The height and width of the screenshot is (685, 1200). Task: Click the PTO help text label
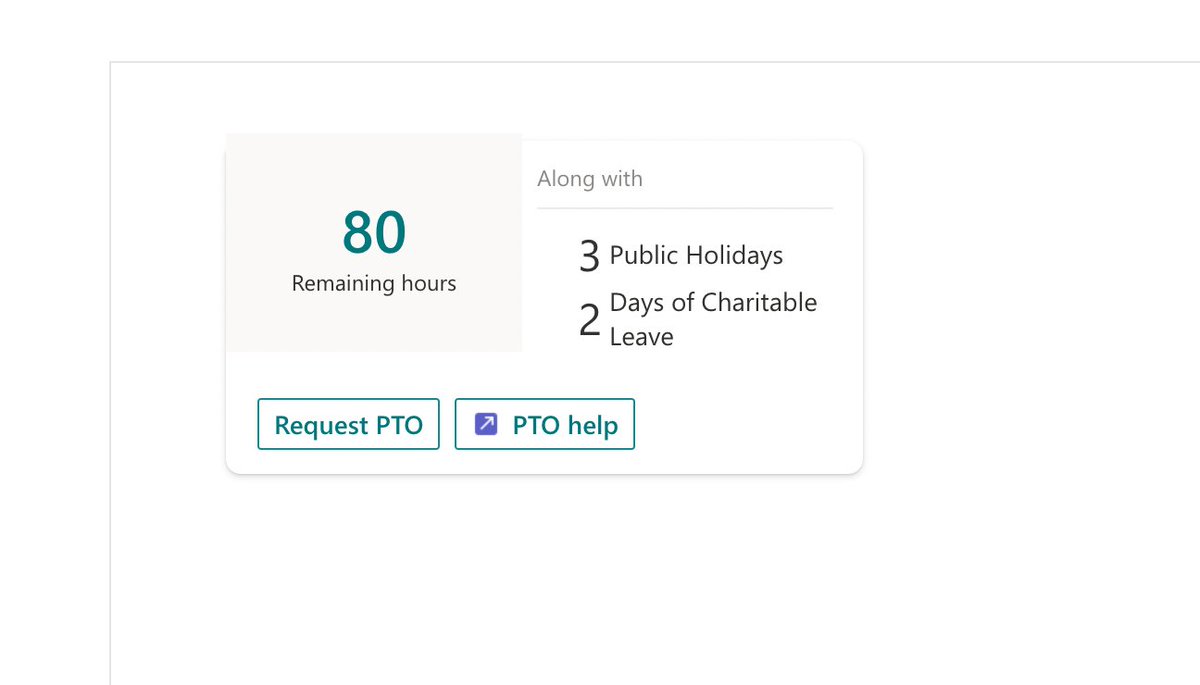565,425
